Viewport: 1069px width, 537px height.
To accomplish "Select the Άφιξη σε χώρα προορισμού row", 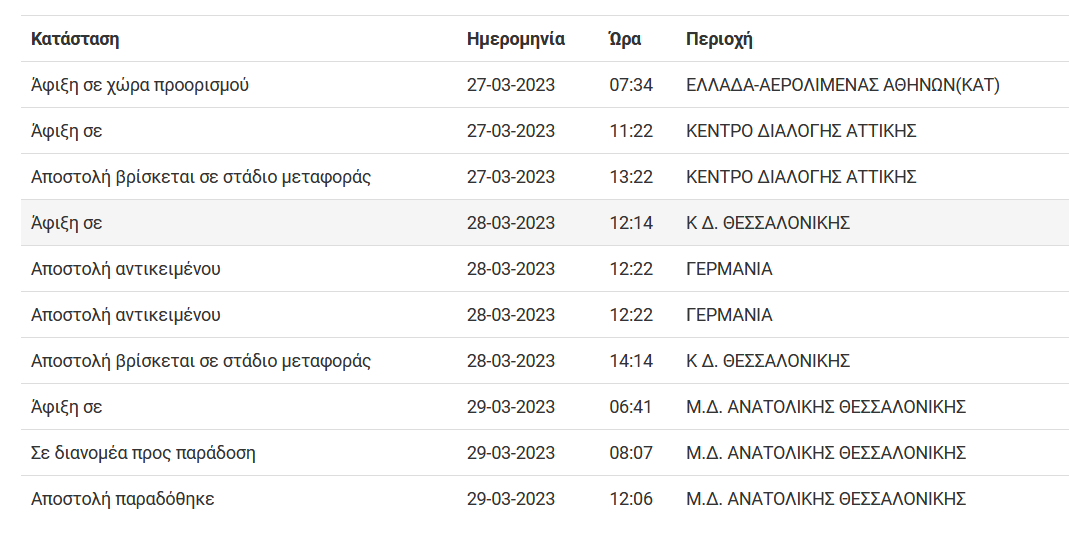I will (x=545, y=85).
